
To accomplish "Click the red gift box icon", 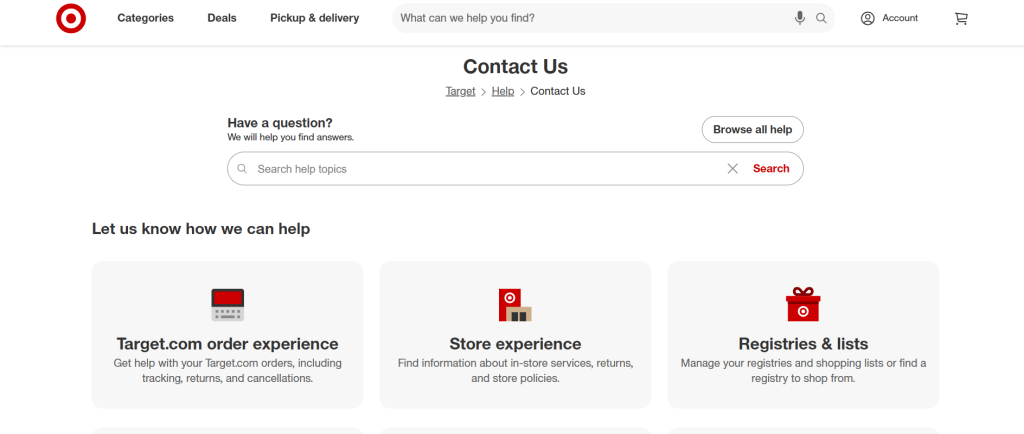I will [803, 304].
